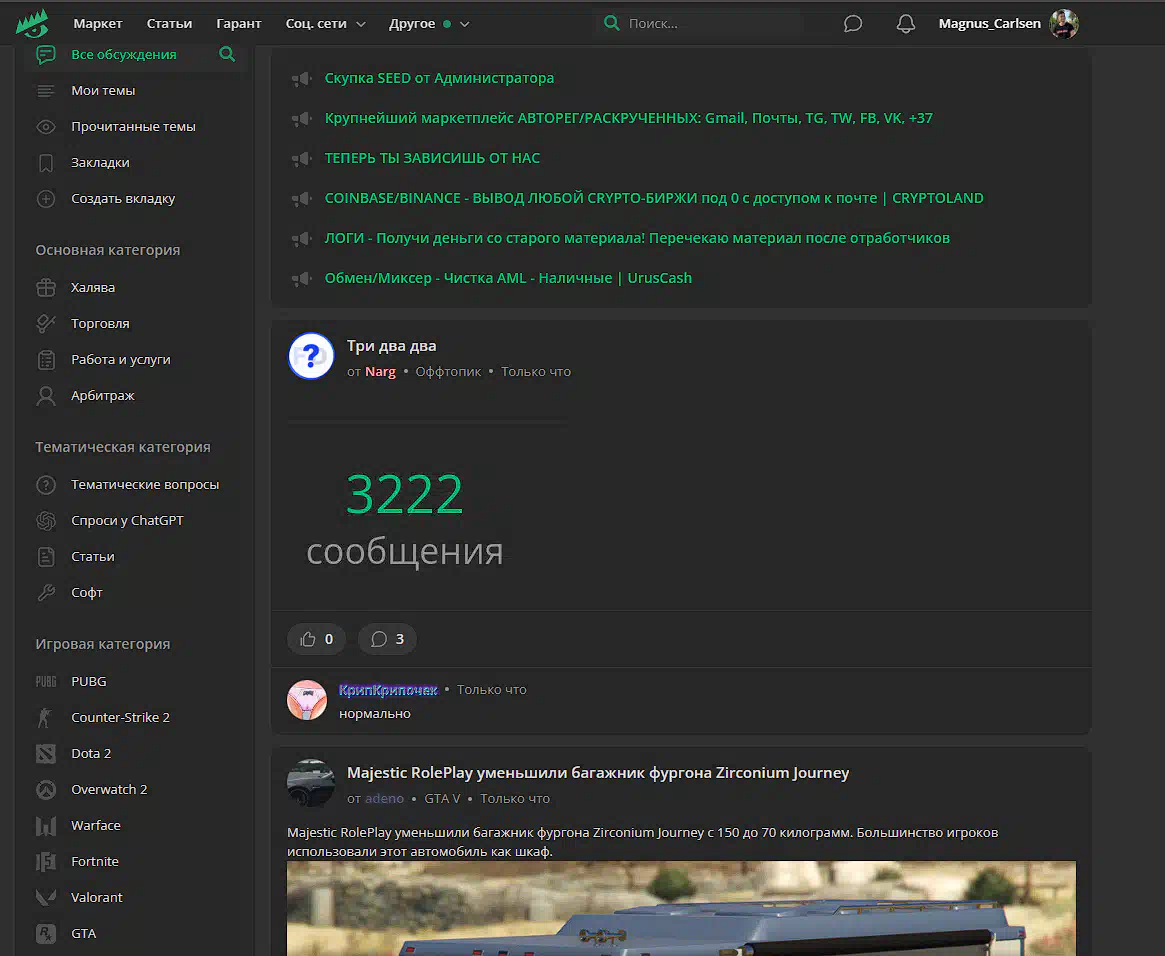The width and height of the screenshot is (1165, 956).
Task: Click the Тематические вопросы question icon
Action: (46, 485)
